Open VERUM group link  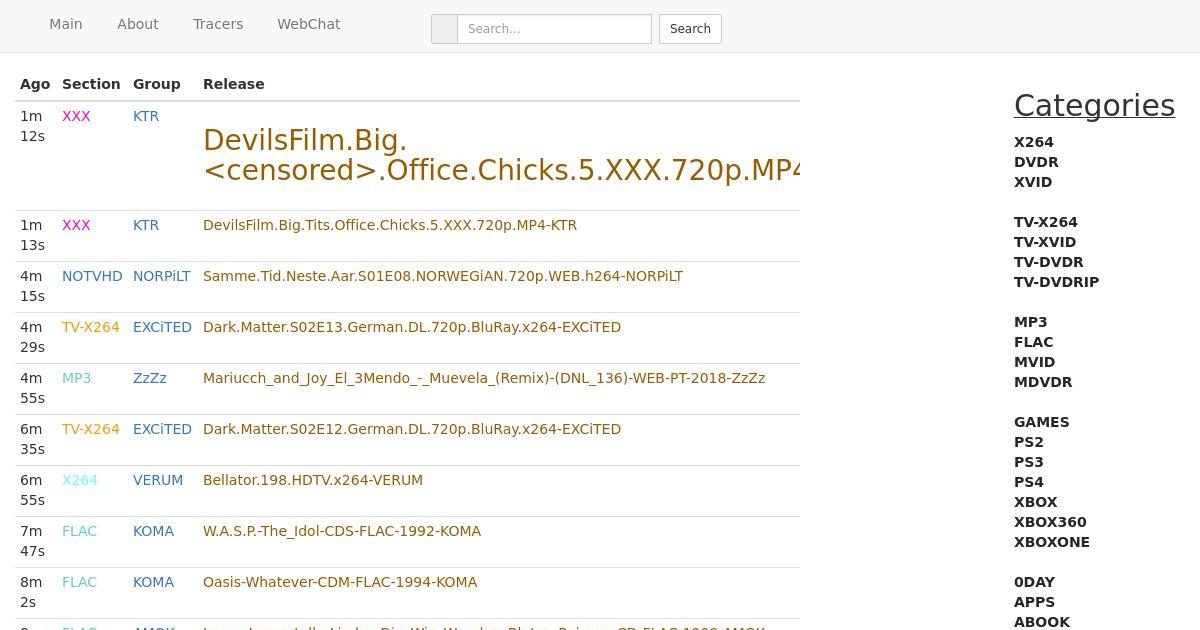point(158,480)
